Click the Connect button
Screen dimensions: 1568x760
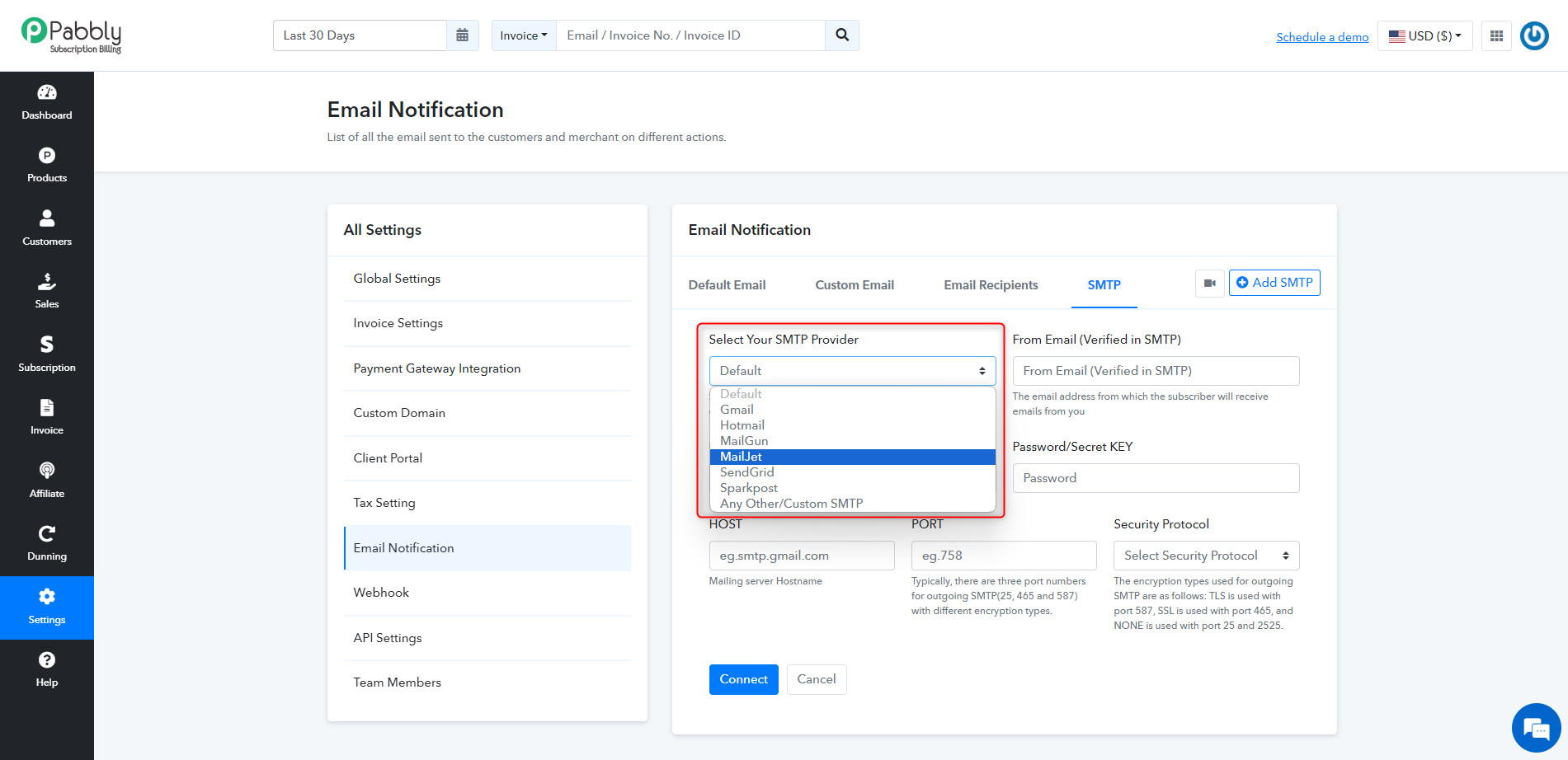[x=743, y=679]
